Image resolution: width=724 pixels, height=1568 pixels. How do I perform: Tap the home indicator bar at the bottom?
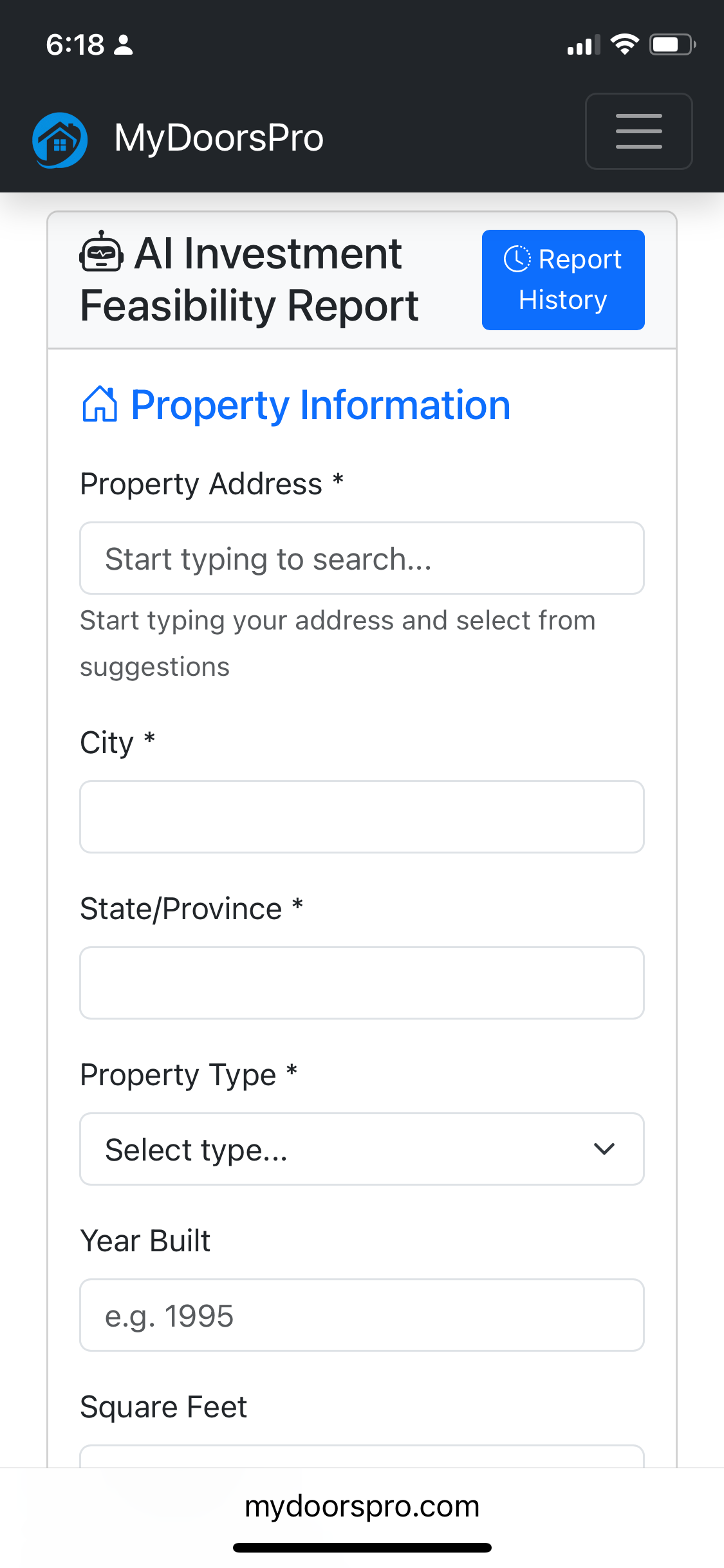click(x=362, y=1547)
